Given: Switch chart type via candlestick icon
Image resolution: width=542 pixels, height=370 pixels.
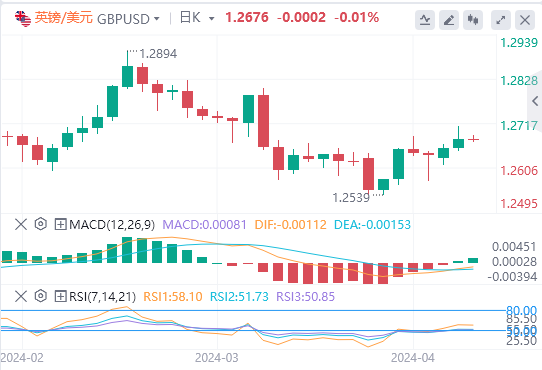Looking at the screenshot, I should point(473,20).
